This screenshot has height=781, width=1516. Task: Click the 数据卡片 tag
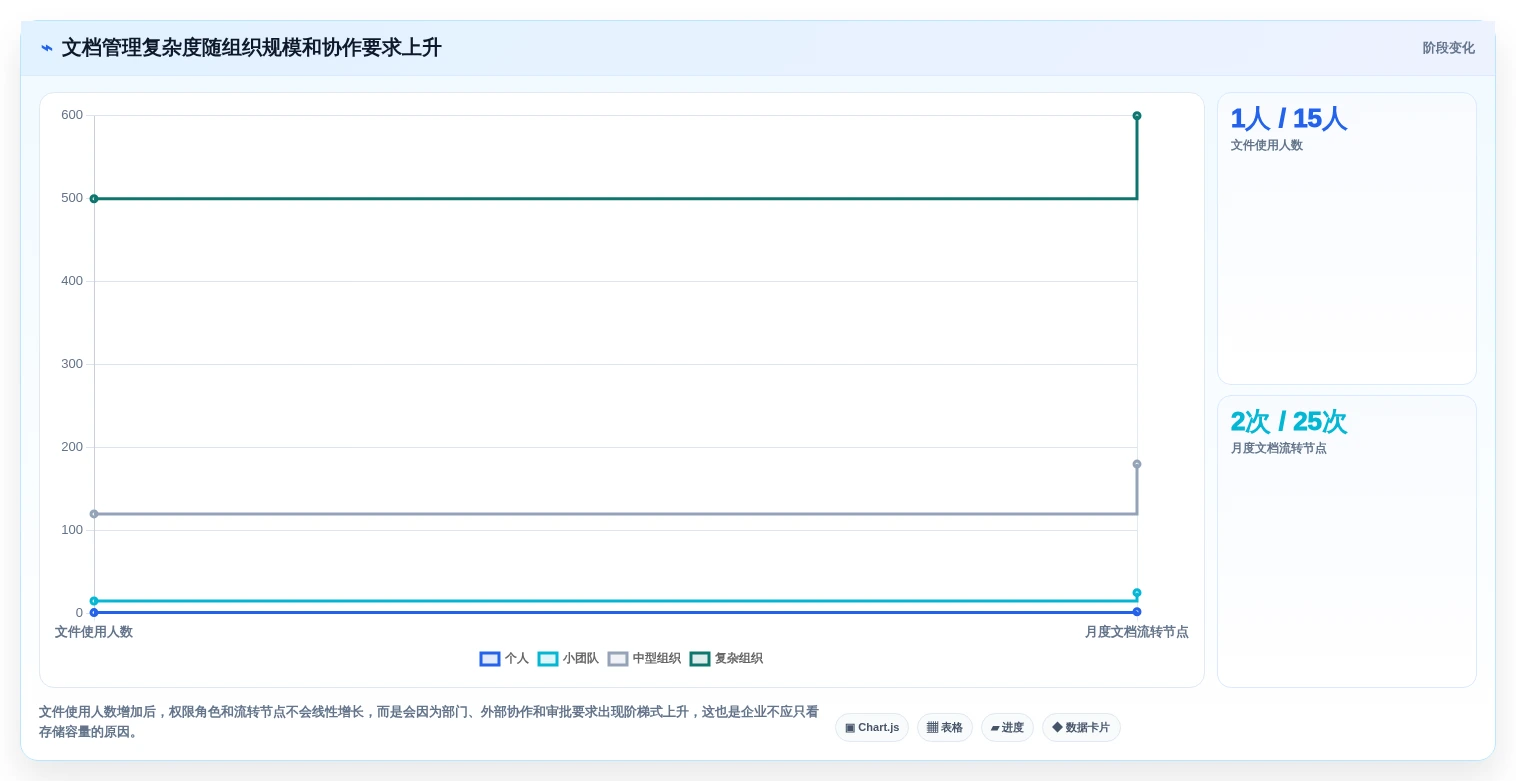coord(1081,728)
